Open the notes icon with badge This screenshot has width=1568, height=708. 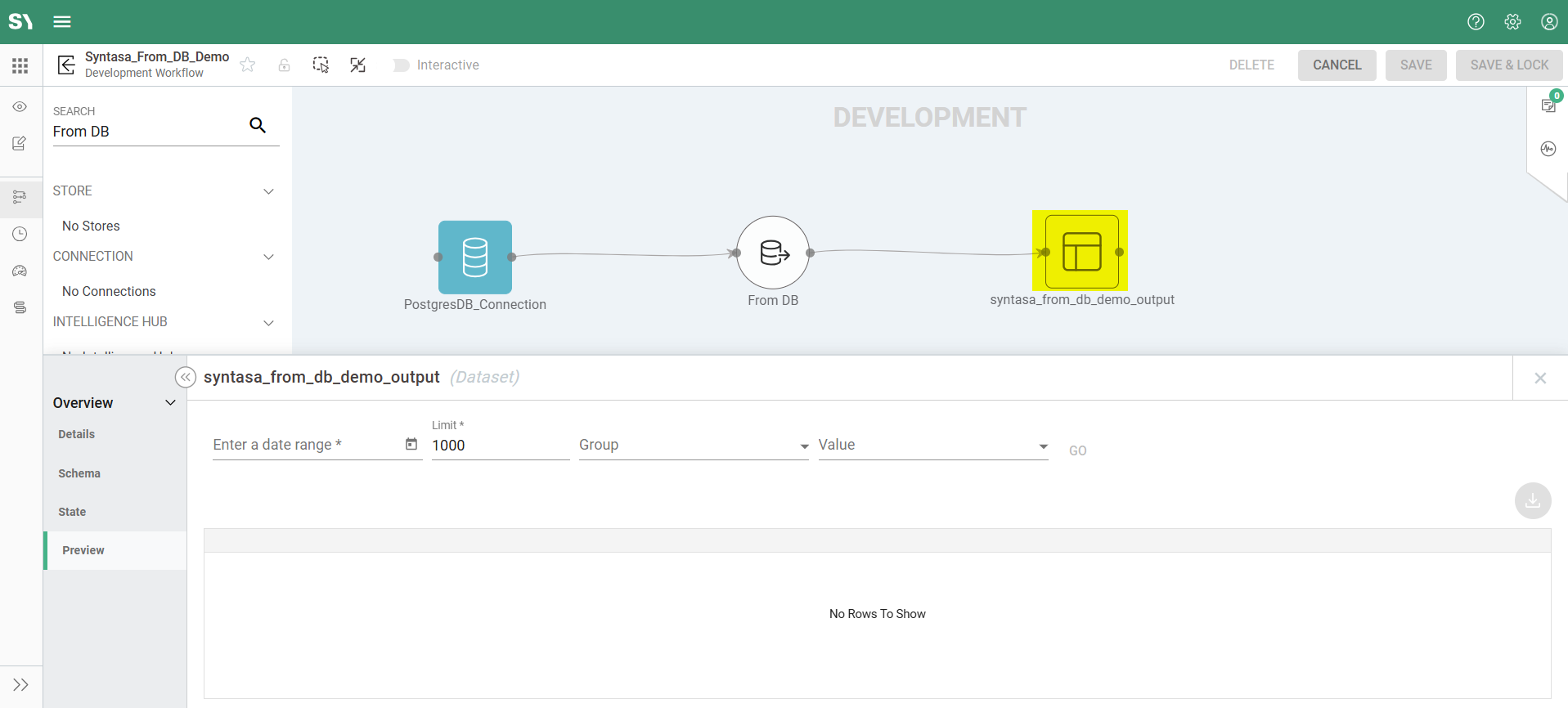1548,105
